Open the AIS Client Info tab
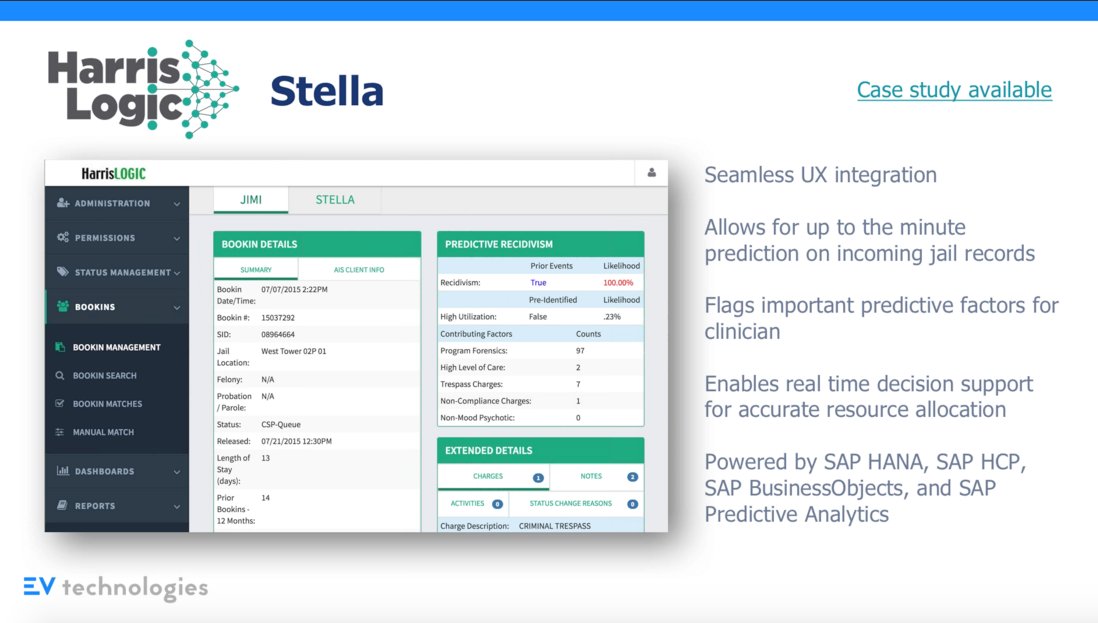 (x=359, y=270)
